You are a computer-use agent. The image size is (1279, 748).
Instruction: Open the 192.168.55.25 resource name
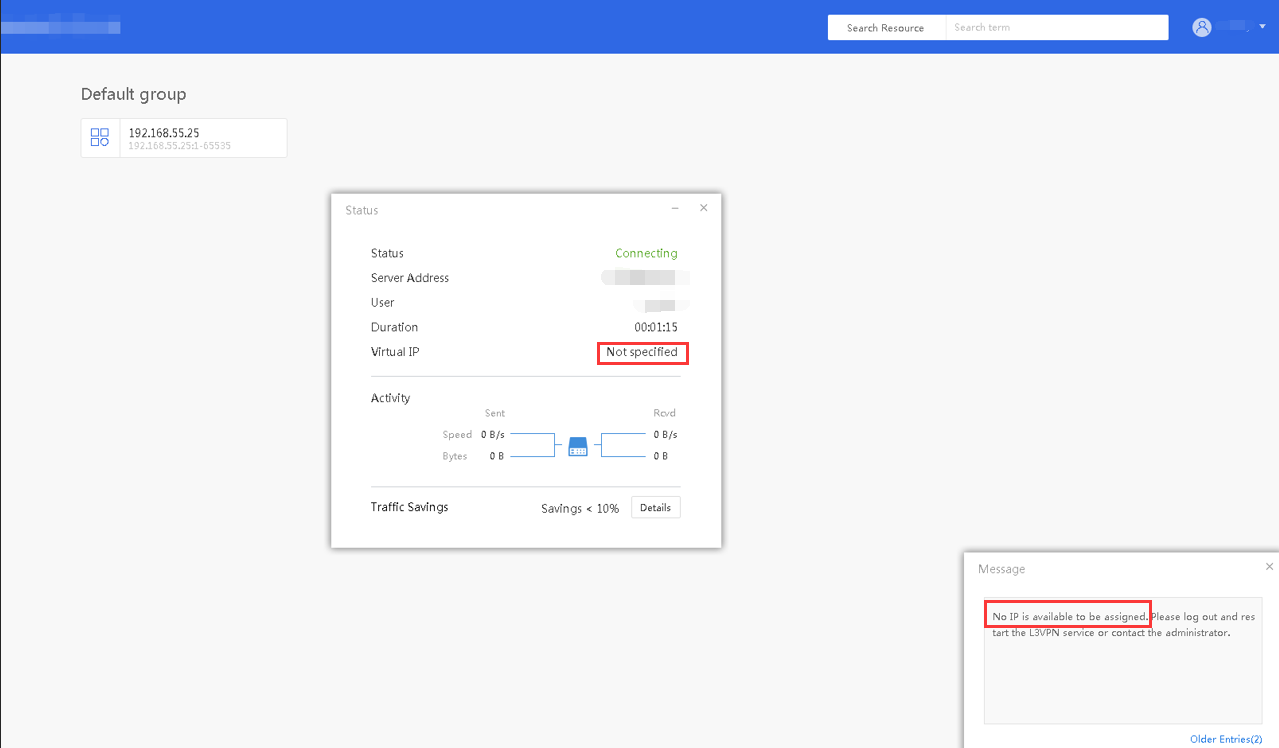164,132
